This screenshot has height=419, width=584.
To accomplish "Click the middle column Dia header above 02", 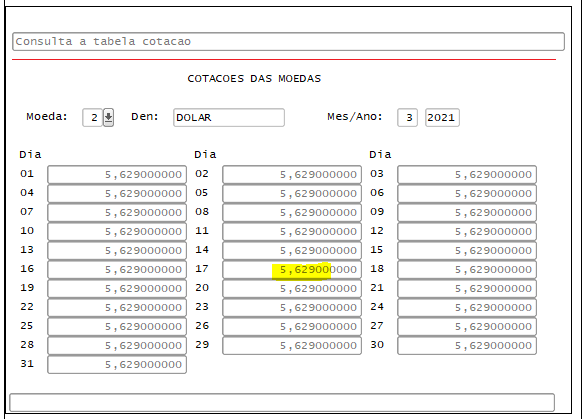I will 205,154.
